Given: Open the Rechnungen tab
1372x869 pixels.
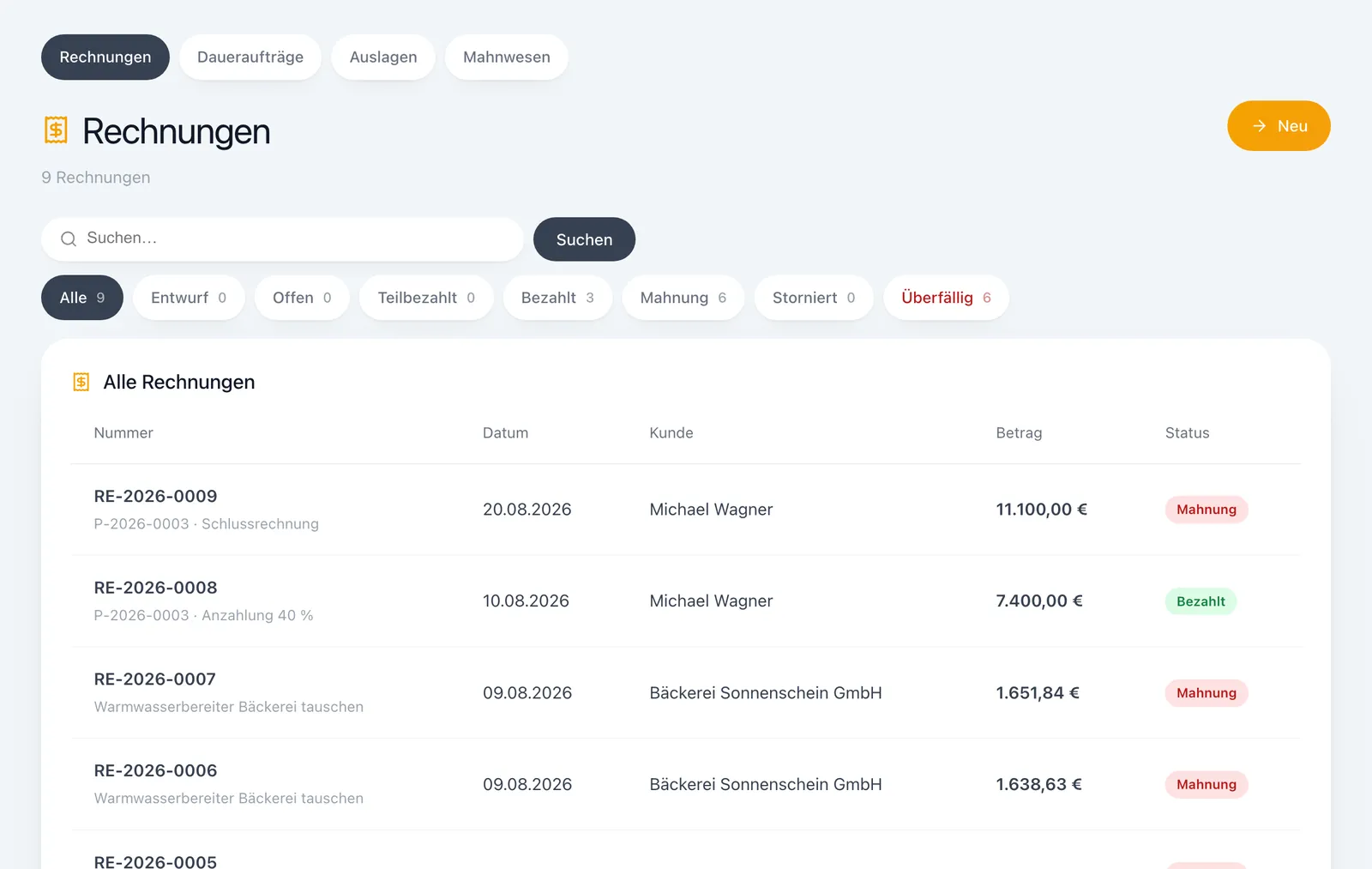Looking at the screenshot, I should [x=105, y=57].
